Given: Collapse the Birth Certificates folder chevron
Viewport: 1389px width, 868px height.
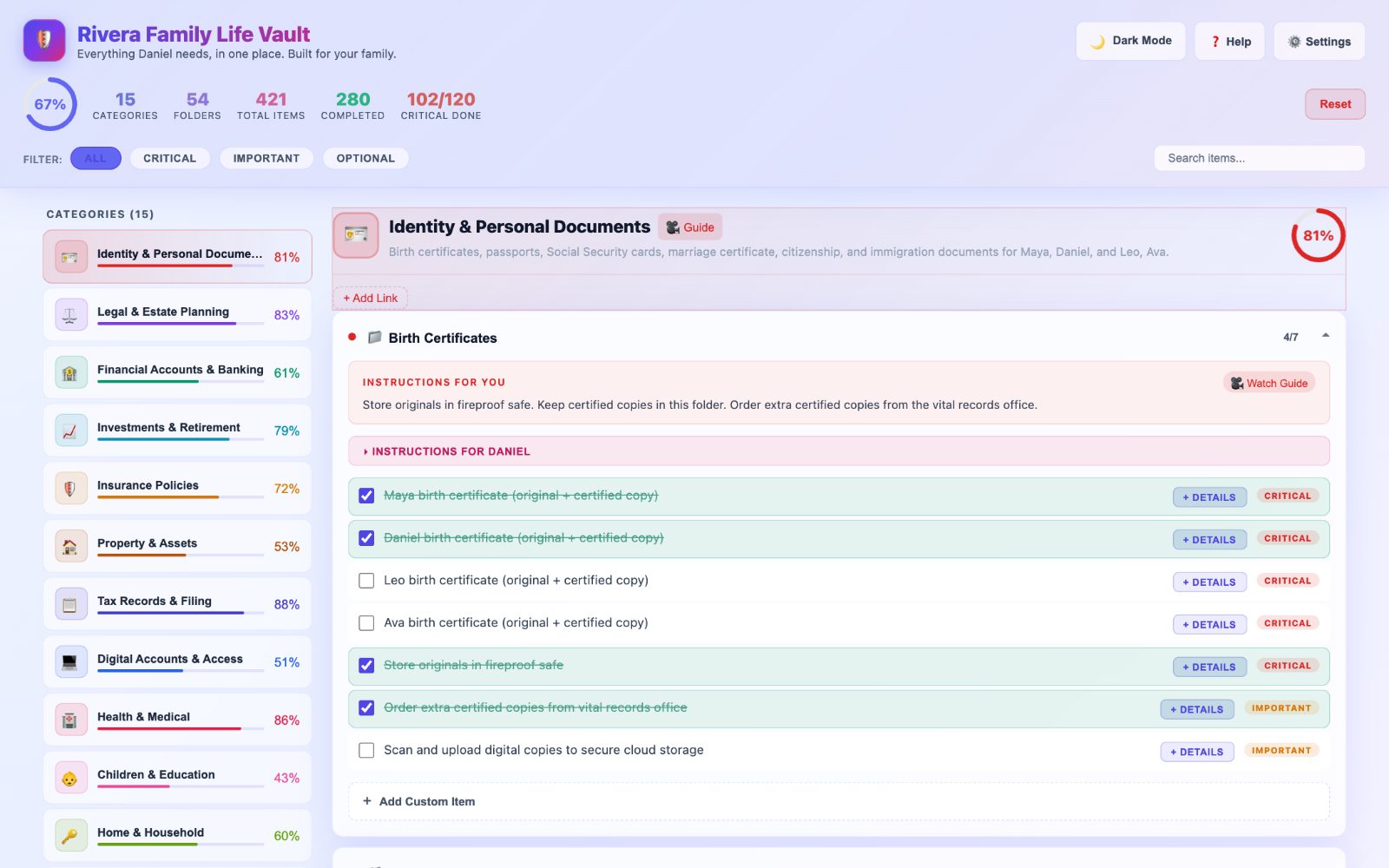Looking at the screenshot, I should [1326, 336].
